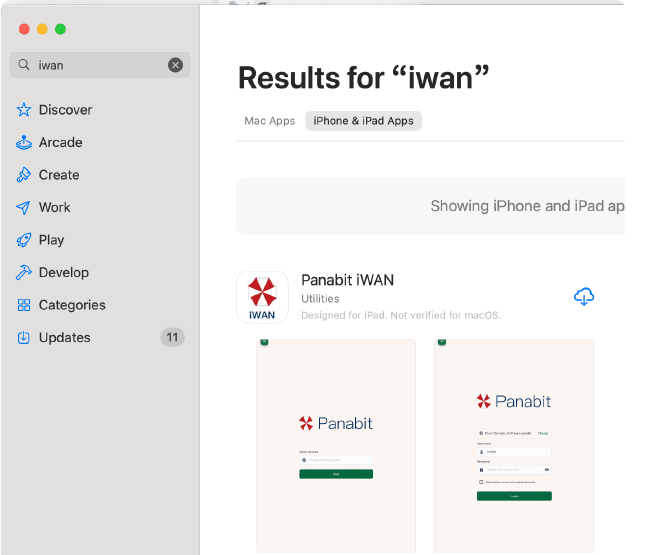This screenshot has width=660, height=555.
Task: Download Panabit iWAN via cloud icon
Action: tap(584, 297)
